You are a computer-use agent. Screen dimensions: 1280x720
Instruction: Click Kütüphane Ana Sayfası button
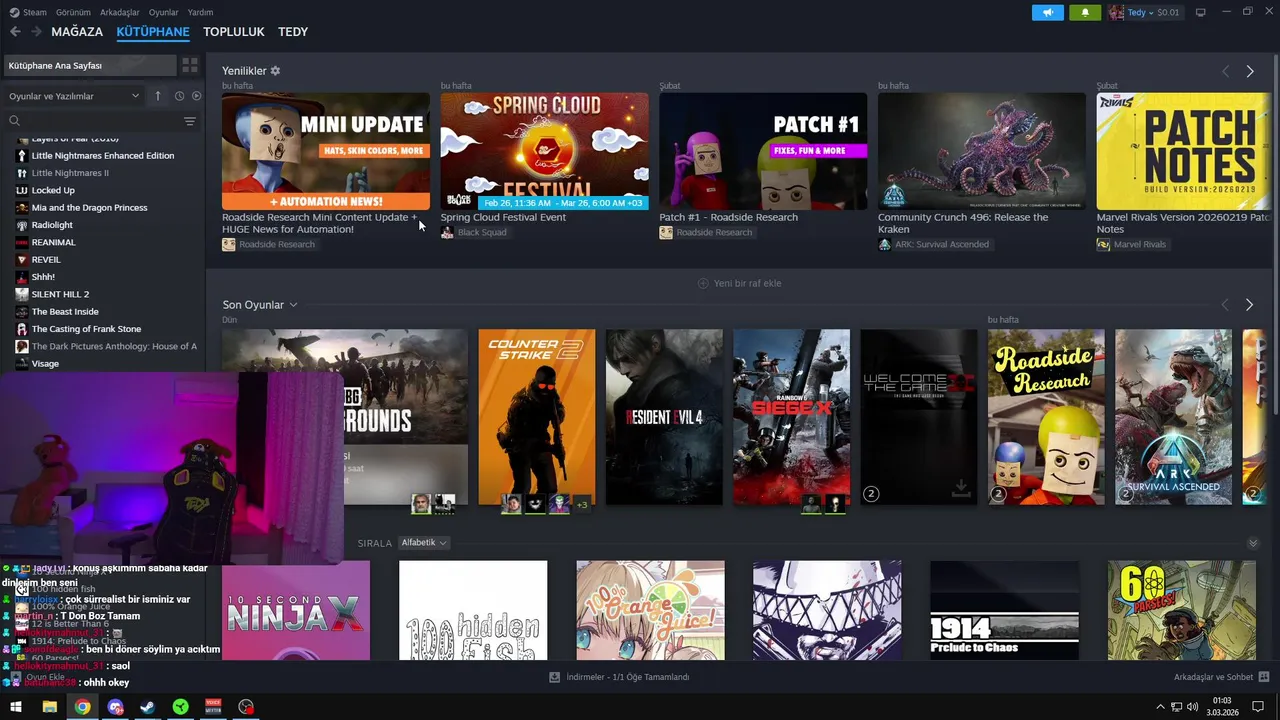click(90, 65)
